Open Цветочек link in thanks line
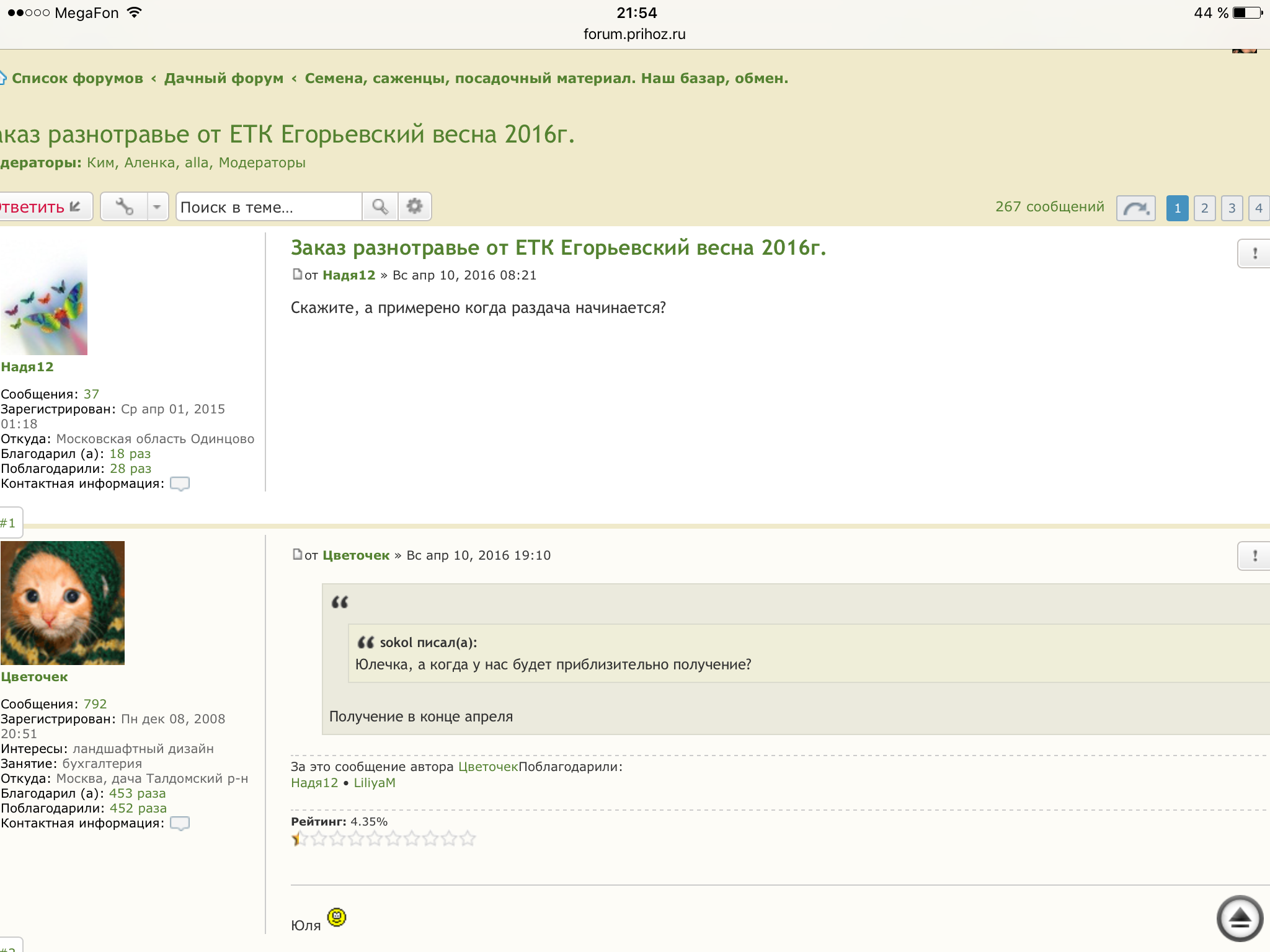This screenshot has width=1270, height=952. 488,767
